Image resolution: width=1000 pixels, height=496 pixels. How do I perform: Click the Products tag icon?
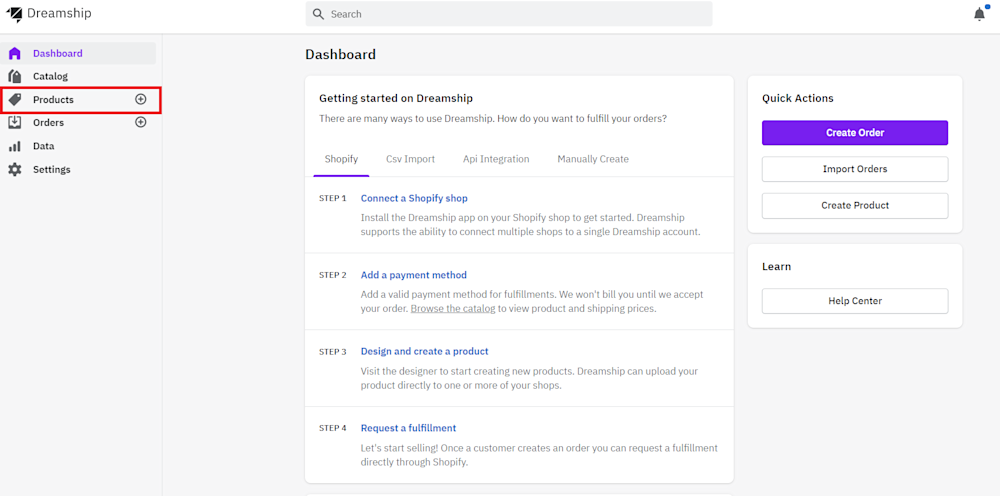point(15,99)
